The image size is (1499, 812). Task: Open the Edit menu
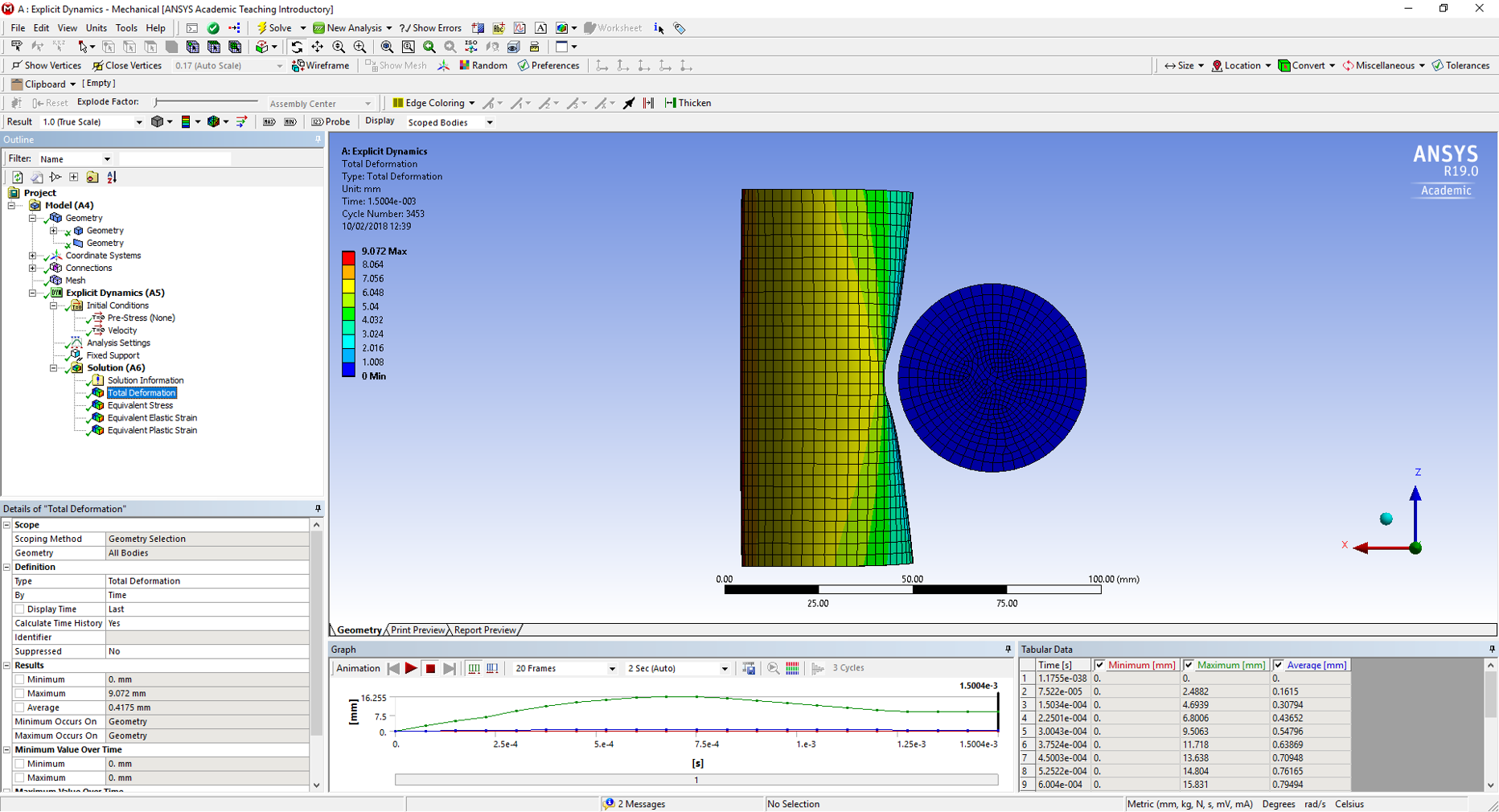tap(41, 28)
